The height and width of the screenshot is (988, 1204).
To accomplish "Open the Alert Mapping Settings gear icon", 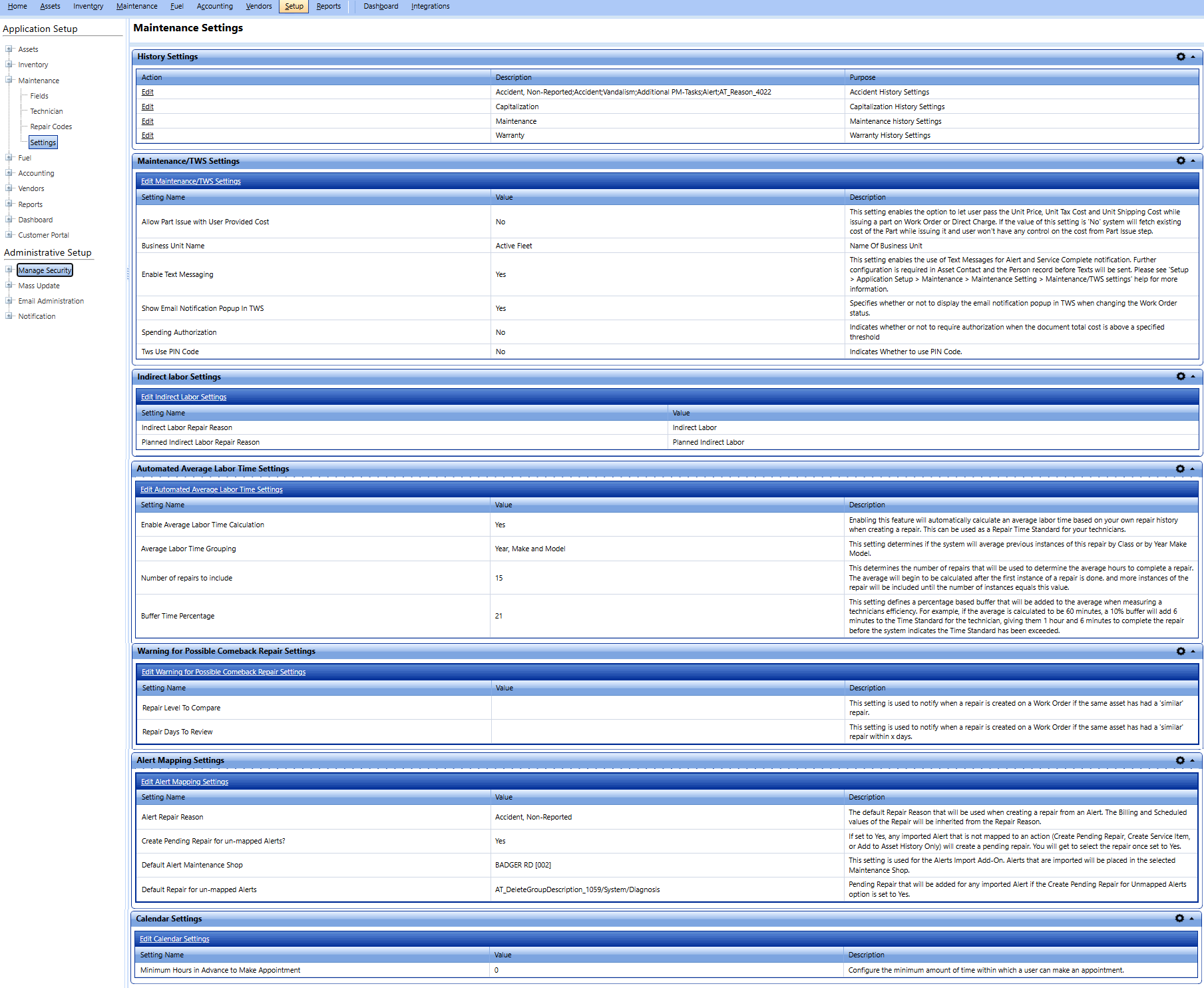I will tap(1181, 760).
